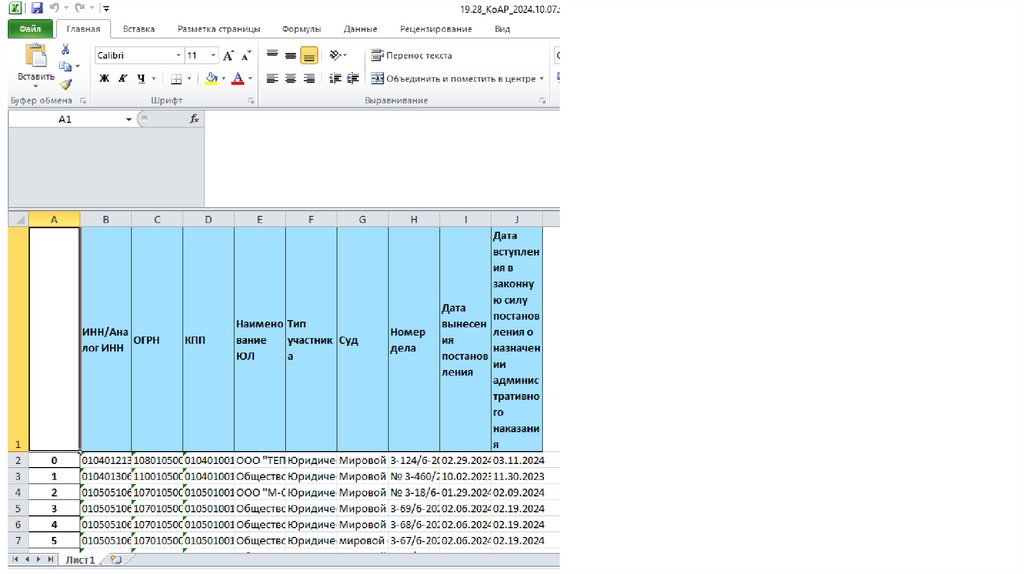
Task: Open the quick access toolbar customize arrow
Action: pyautogui.click(x=106, y=9)
